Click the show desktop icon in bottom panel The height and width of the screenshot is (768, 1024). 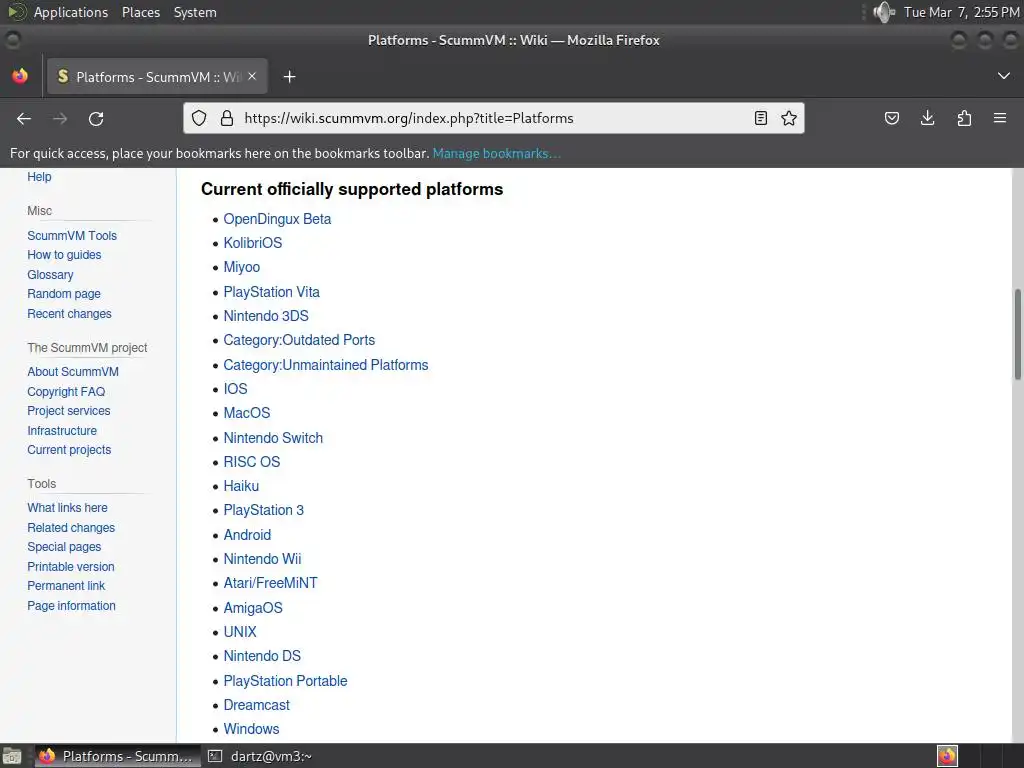click(12, 756)
